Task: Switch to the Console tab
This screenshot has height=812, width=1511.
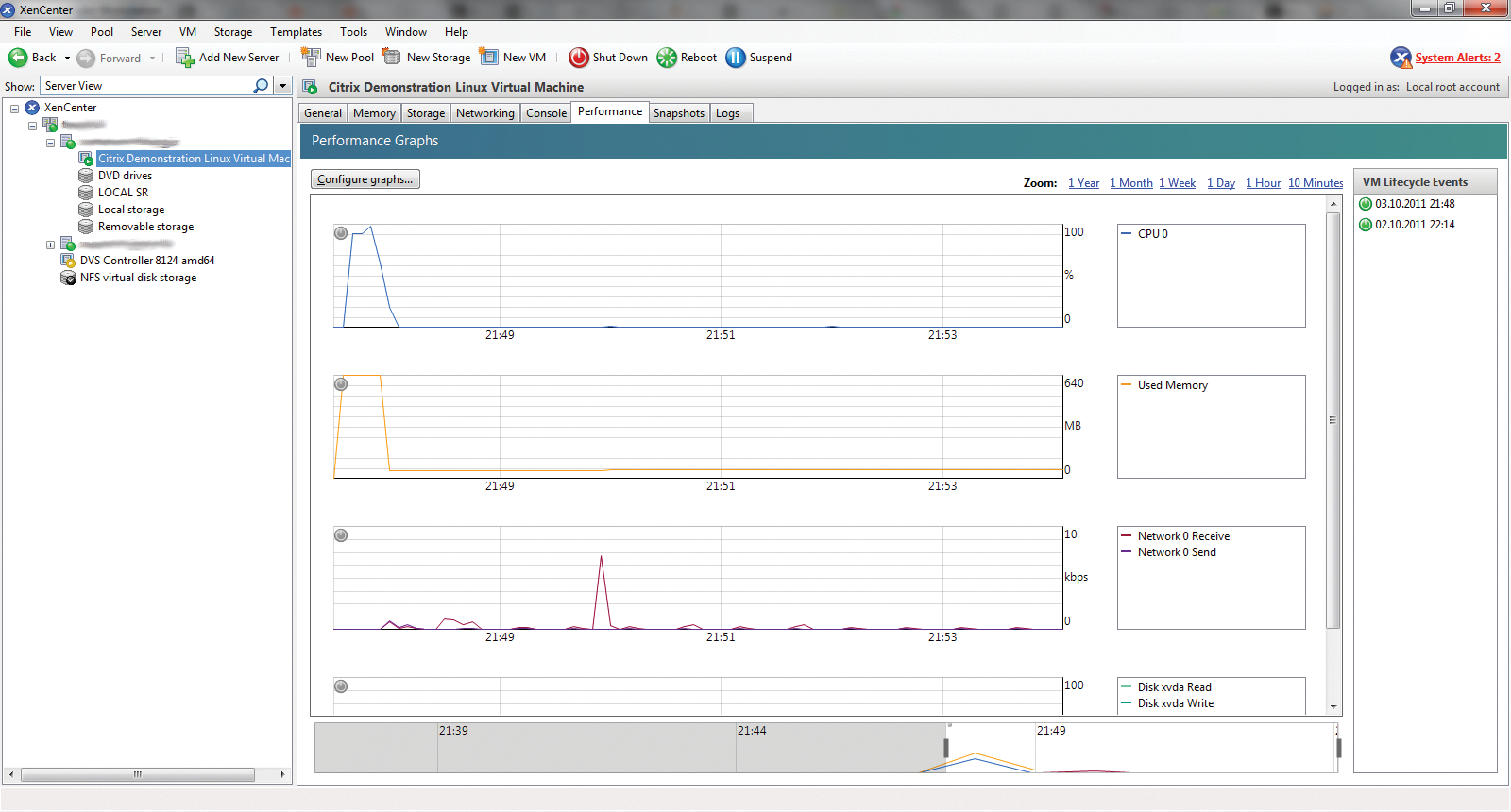Action: [546, 113]
